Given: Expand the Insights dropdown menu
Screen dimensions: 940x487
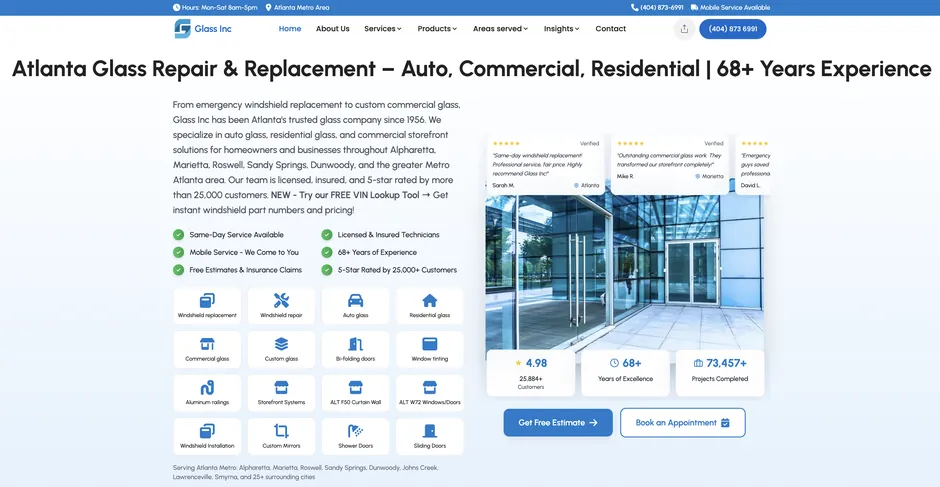Looking at the screenshot, I should [561, 29].
